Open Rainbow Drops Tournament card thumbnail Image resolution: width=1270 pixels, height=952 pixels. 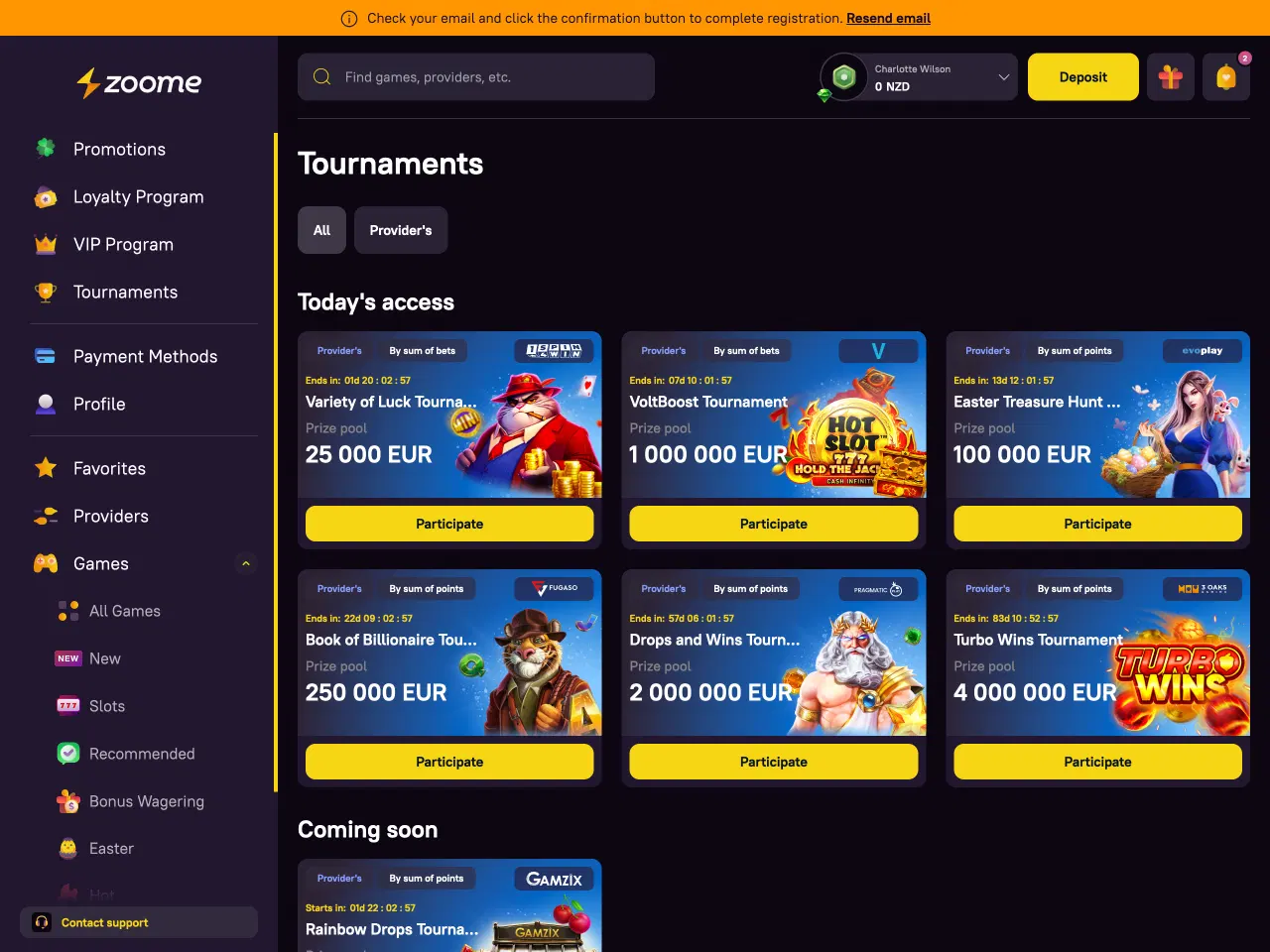[x=449, y=905]
